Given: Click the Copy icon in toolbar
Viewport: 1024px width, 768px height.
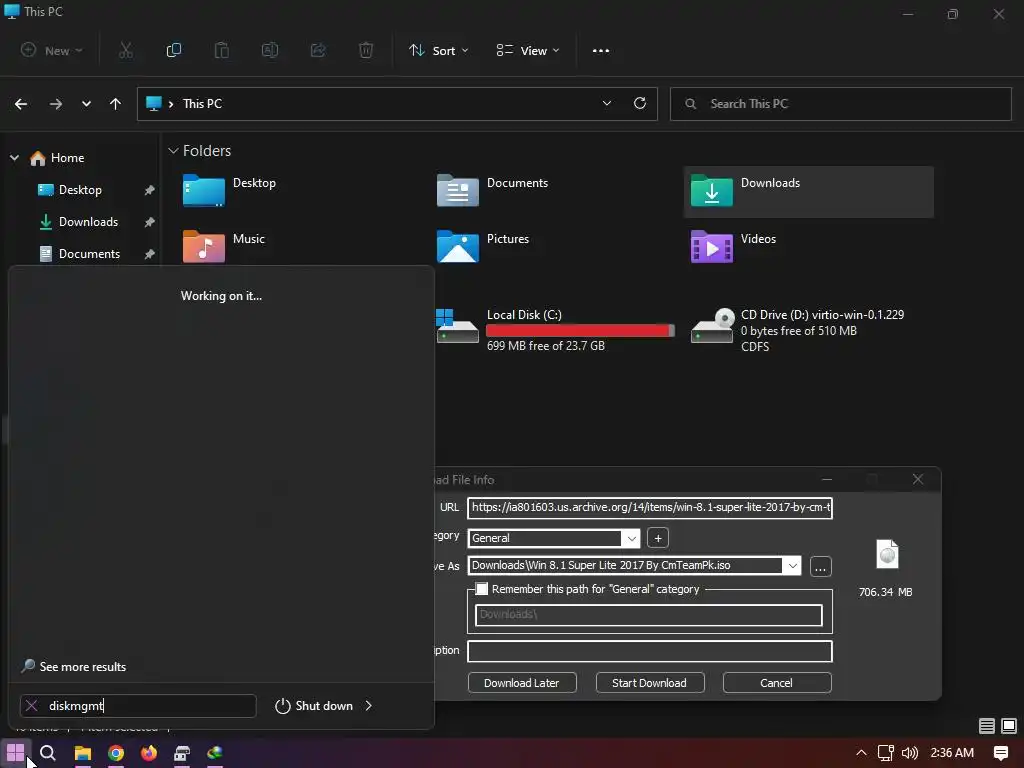Looking at the screenshot, I should click(x=174, y=50).
